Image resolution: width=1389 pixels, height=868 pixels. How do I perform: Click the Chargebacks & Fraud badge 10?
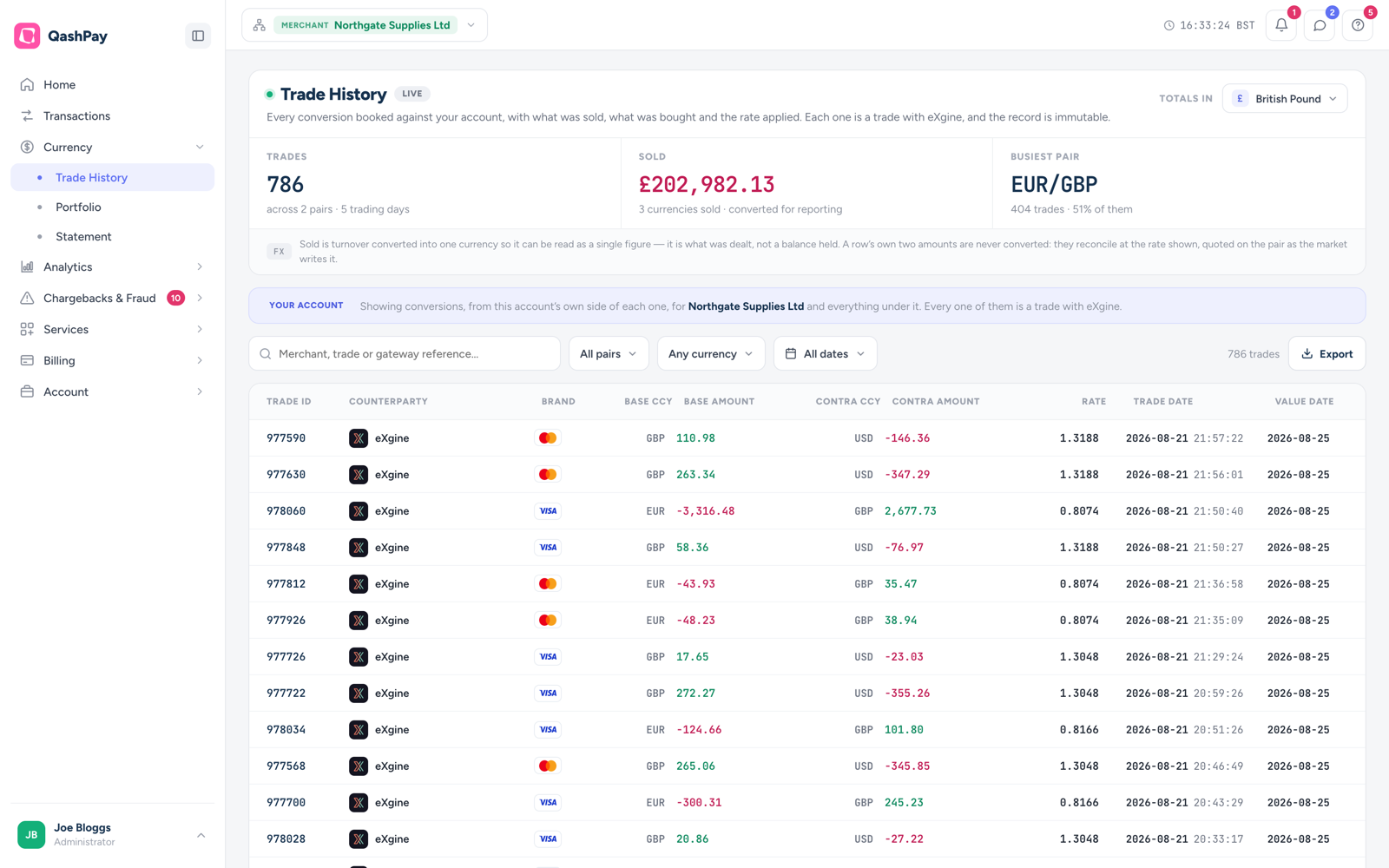(175, 298)
